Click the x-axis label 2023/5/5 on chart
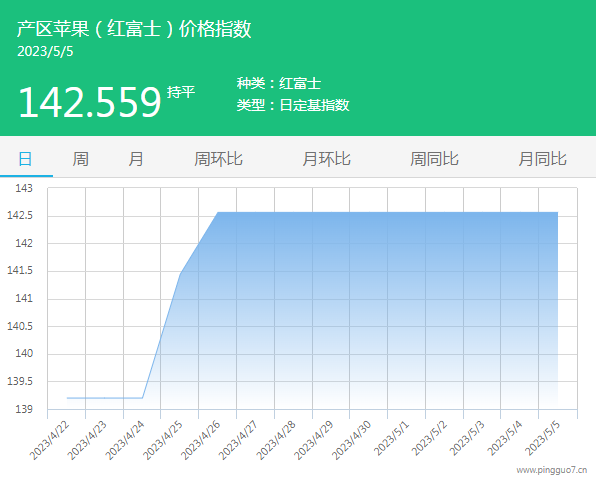Screen dimensions: 596x482 click(543, 438)
